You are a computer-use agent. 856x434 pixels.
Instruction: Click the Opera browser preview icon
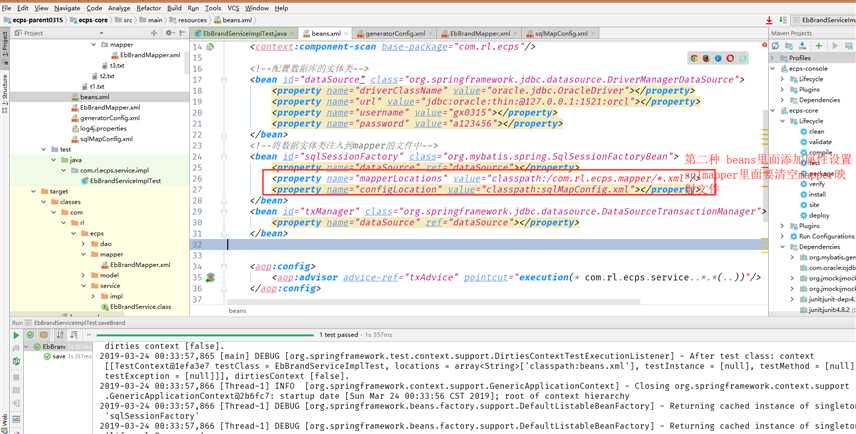tap(730, 58)
